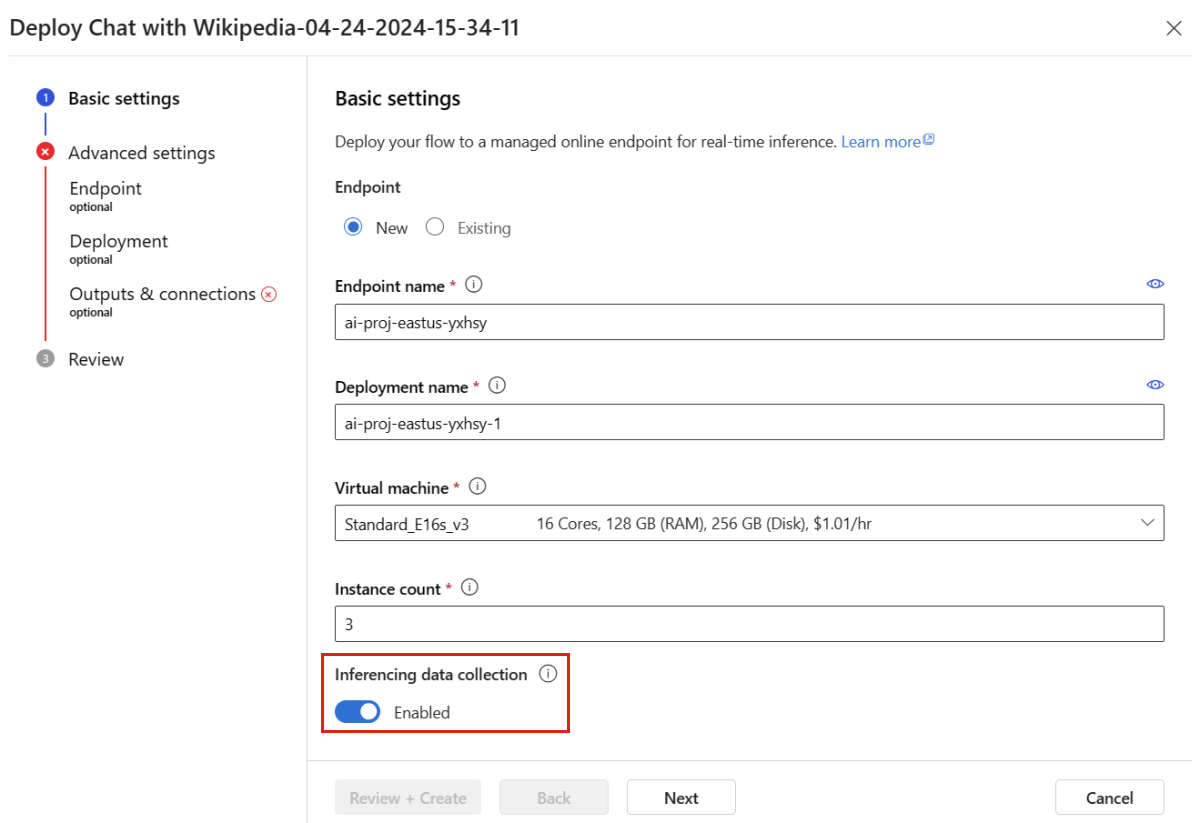Screen dimensions: 1200x823
Task: Cancel the deployment wizard
Action: coord(1109,798)
